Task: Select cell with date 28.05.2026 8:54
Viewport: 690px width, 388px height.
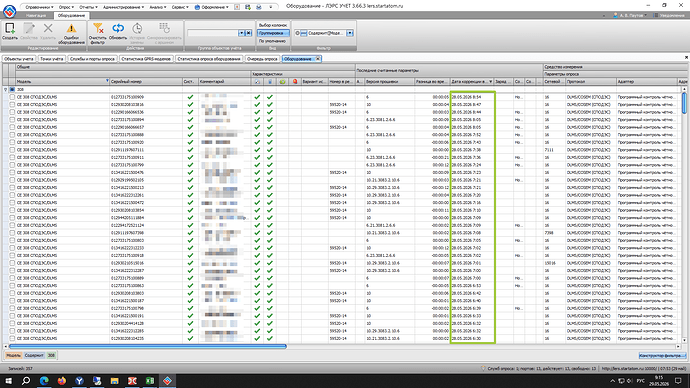Action: tap(472, 97)
